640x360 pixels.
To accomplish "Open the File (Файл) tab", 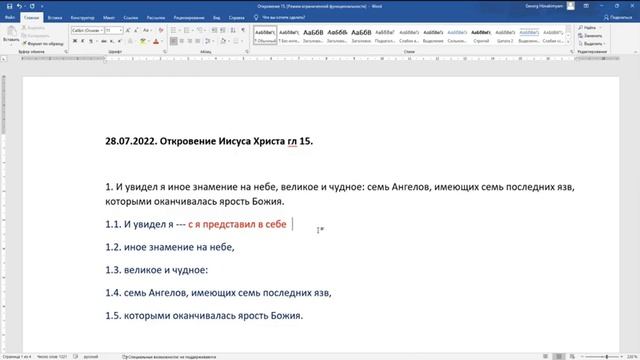I will point(10,18).
